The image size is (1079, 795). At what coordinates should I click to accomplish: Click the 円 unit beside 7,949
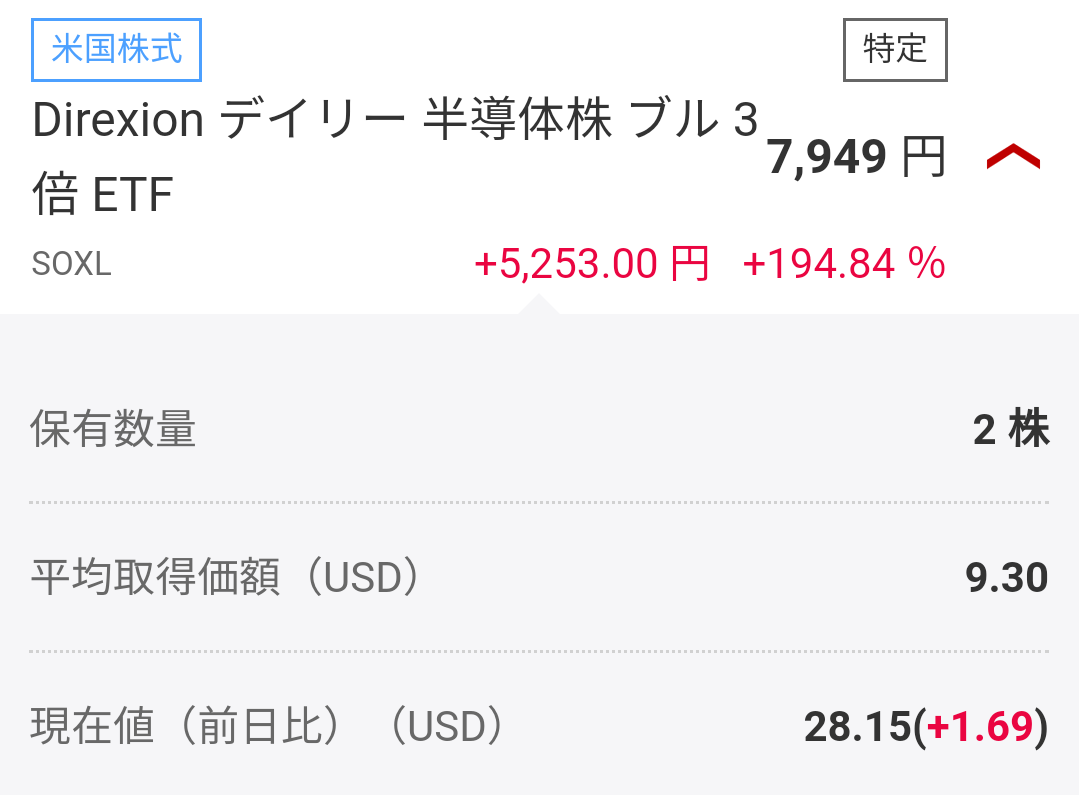click(923, 158)
